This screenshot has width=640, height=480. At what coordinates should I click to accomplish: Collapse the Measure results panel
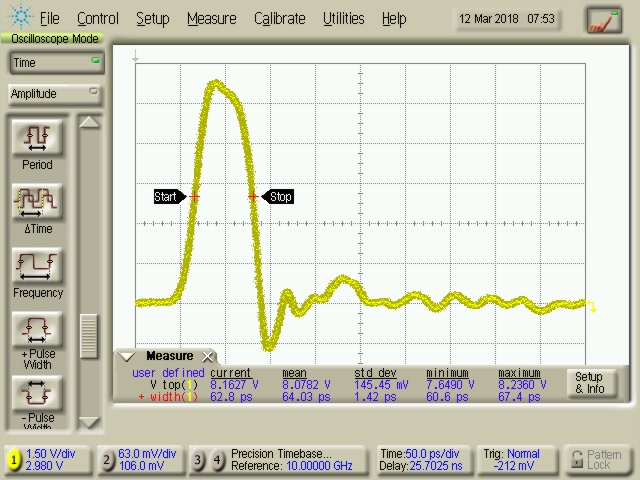(127, 356)
